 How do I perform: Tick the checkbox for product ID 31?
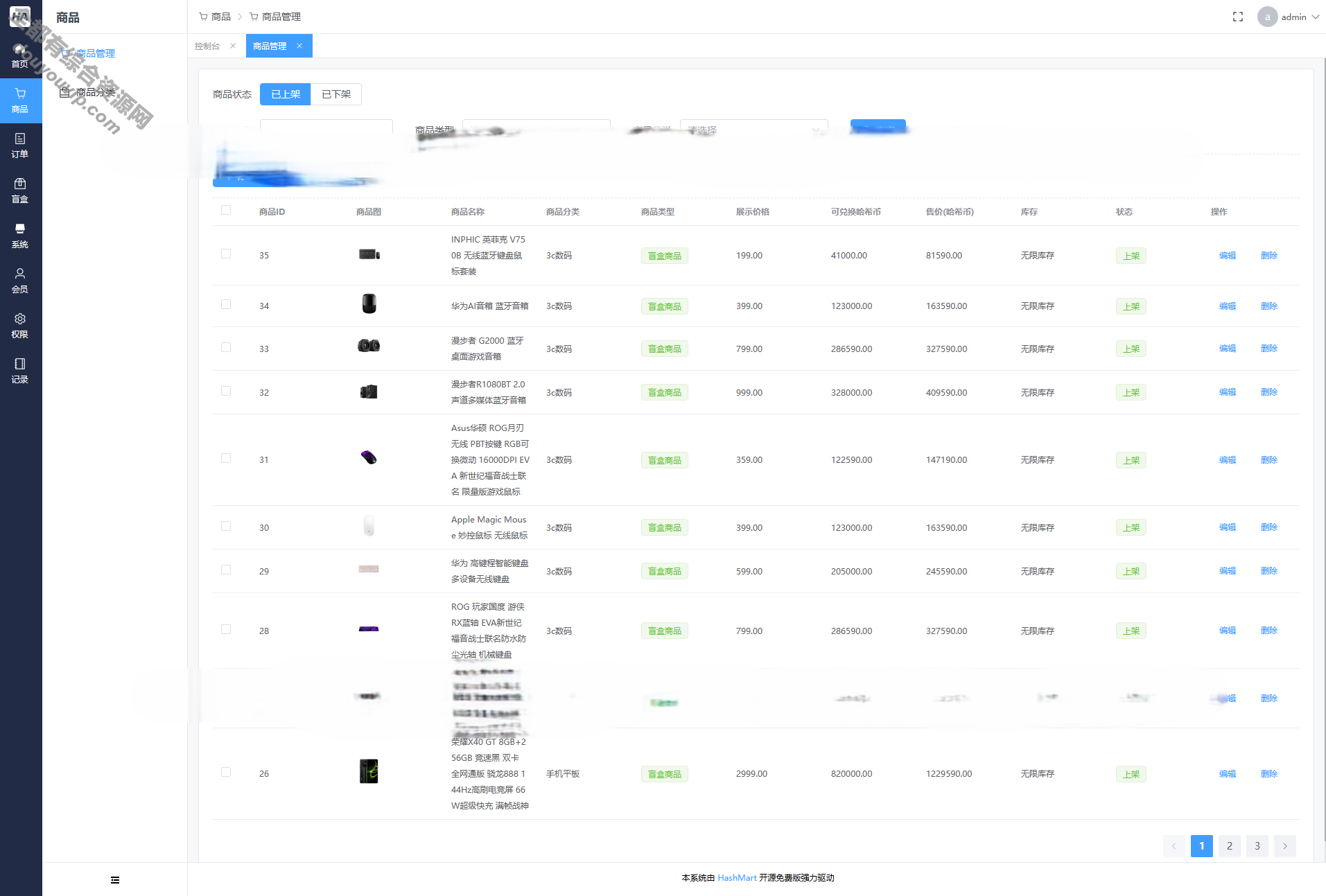click(226, 458)
